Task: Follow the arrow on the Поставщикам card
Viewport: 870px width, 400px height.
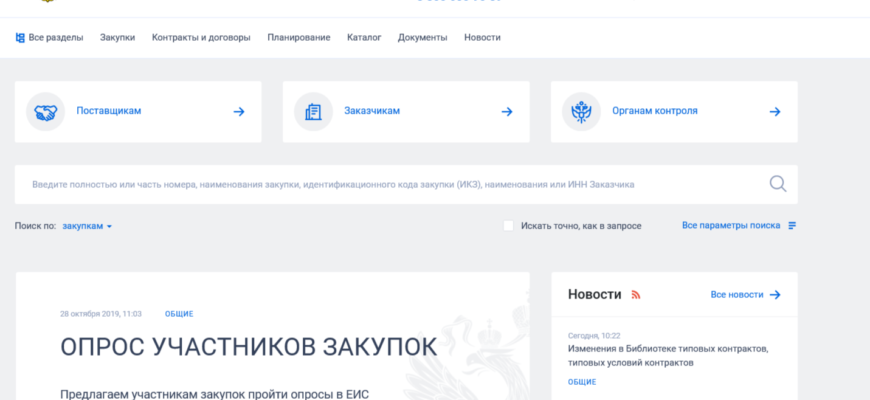Action: 239,112
